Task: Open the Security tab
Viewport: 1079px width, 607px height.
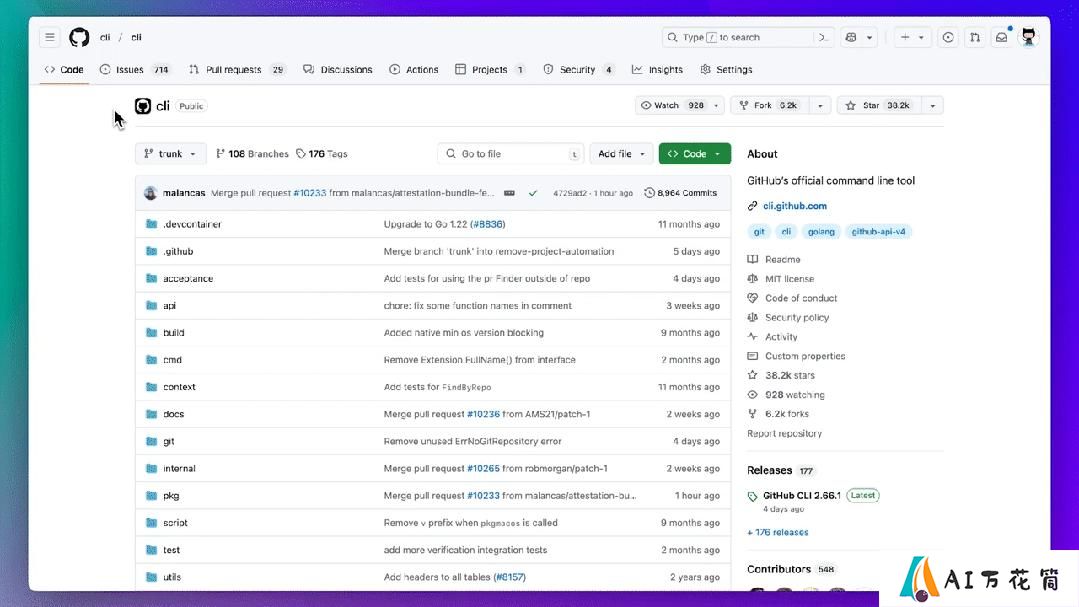Action: [579, 70]
